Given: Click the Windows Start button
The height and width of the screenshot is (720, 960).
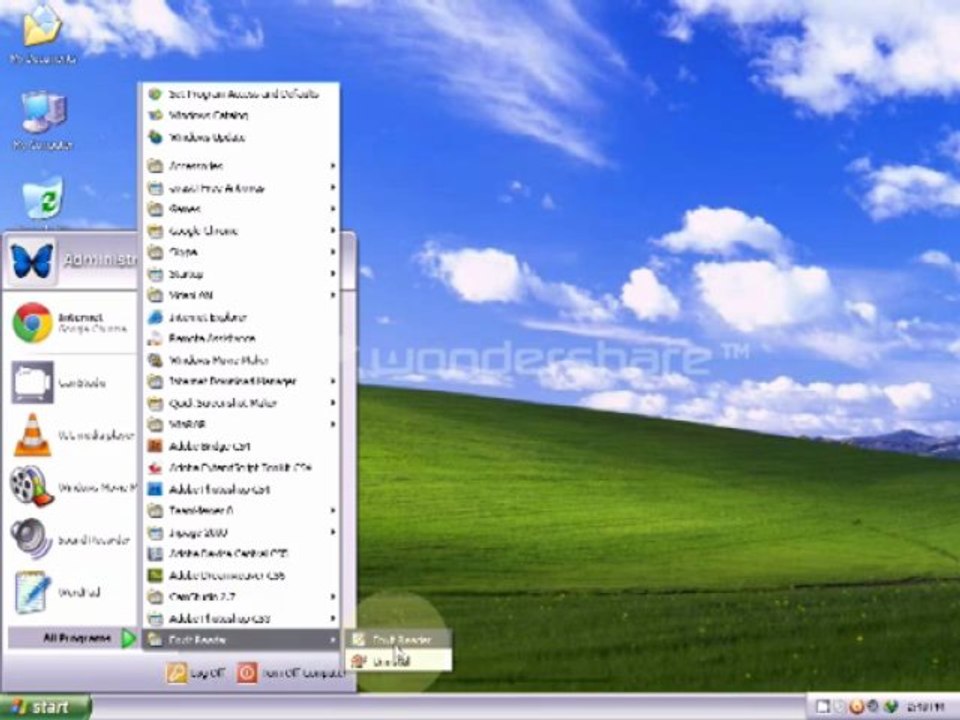Looking at the screenshot, I should (x=45, y=707).
